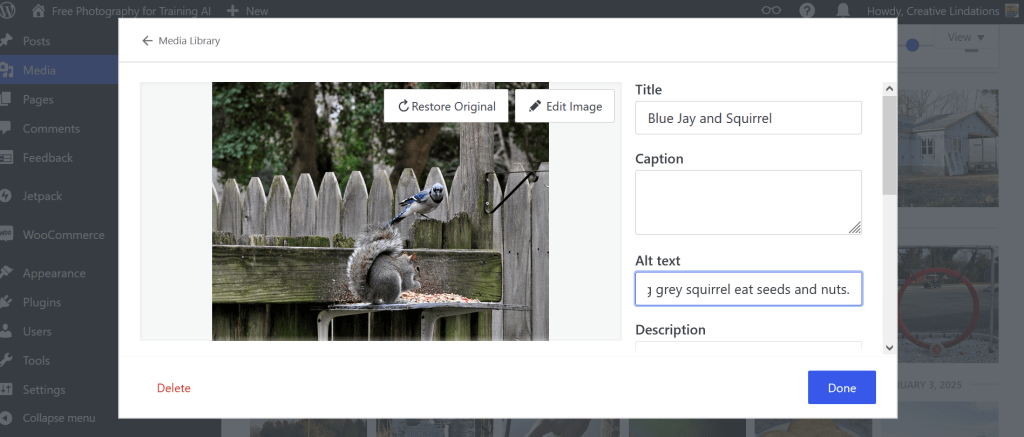Click into the Description field
The width and height of the screenshot is (1024, 437).
point(748,348)
